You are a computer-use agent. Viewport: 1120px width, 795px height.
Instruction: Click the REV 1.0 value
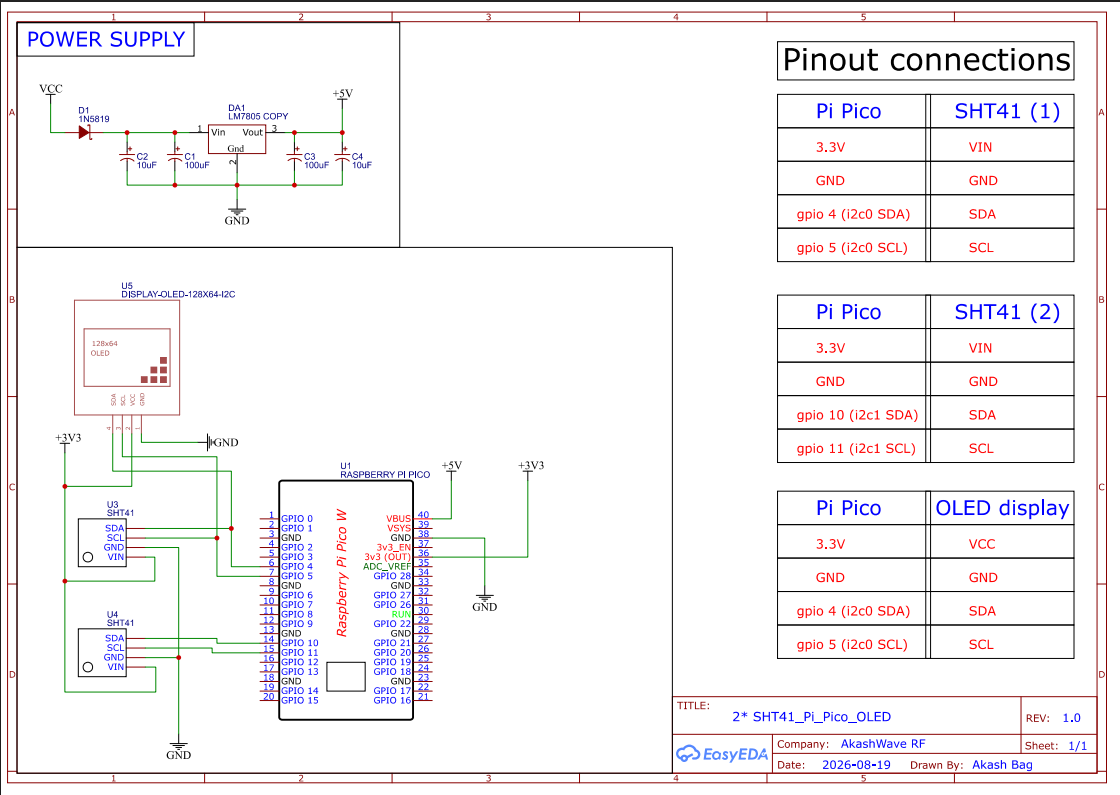coord(1071,718)
